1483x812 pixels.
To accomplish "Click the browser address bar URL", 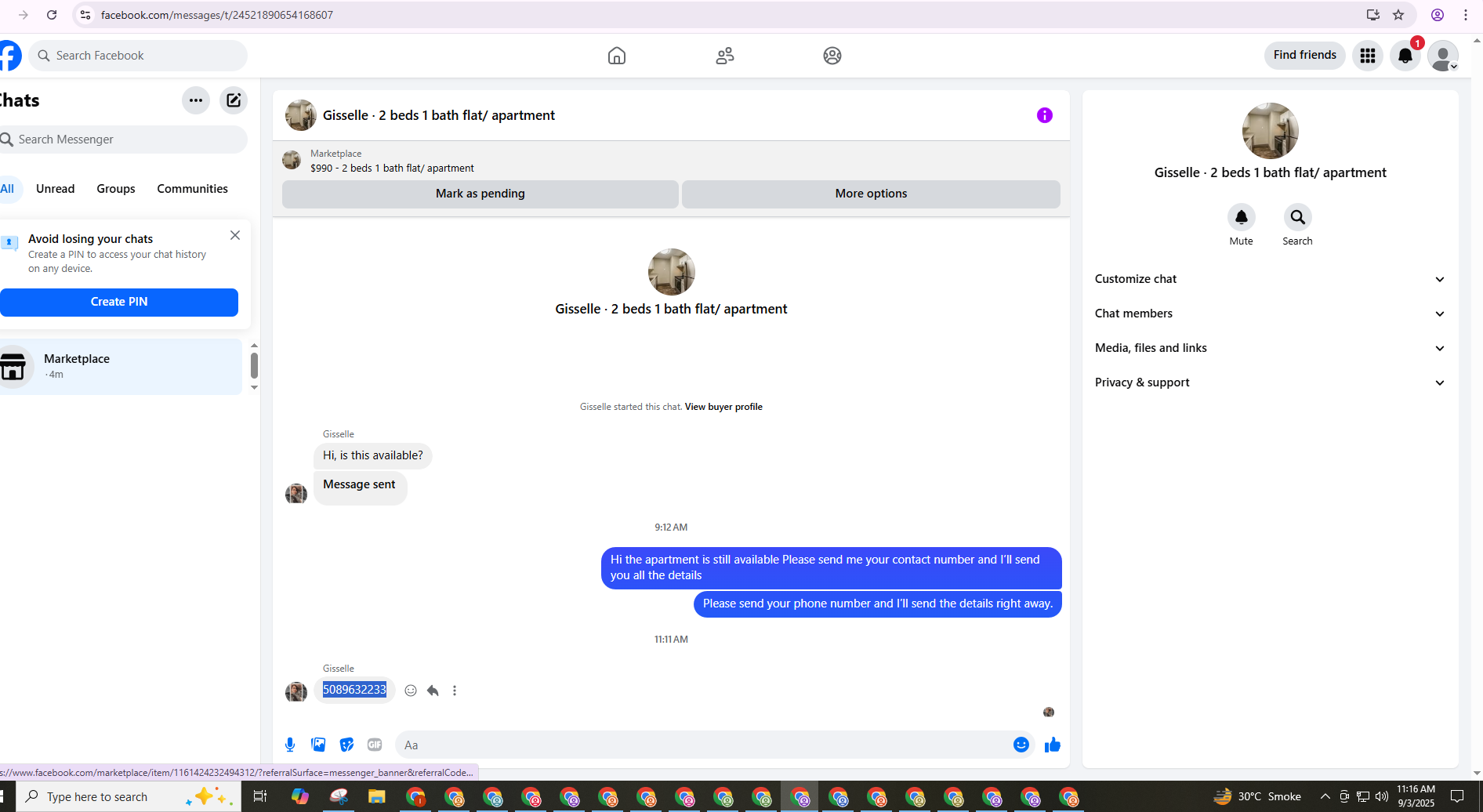I will tap(216, 15).
